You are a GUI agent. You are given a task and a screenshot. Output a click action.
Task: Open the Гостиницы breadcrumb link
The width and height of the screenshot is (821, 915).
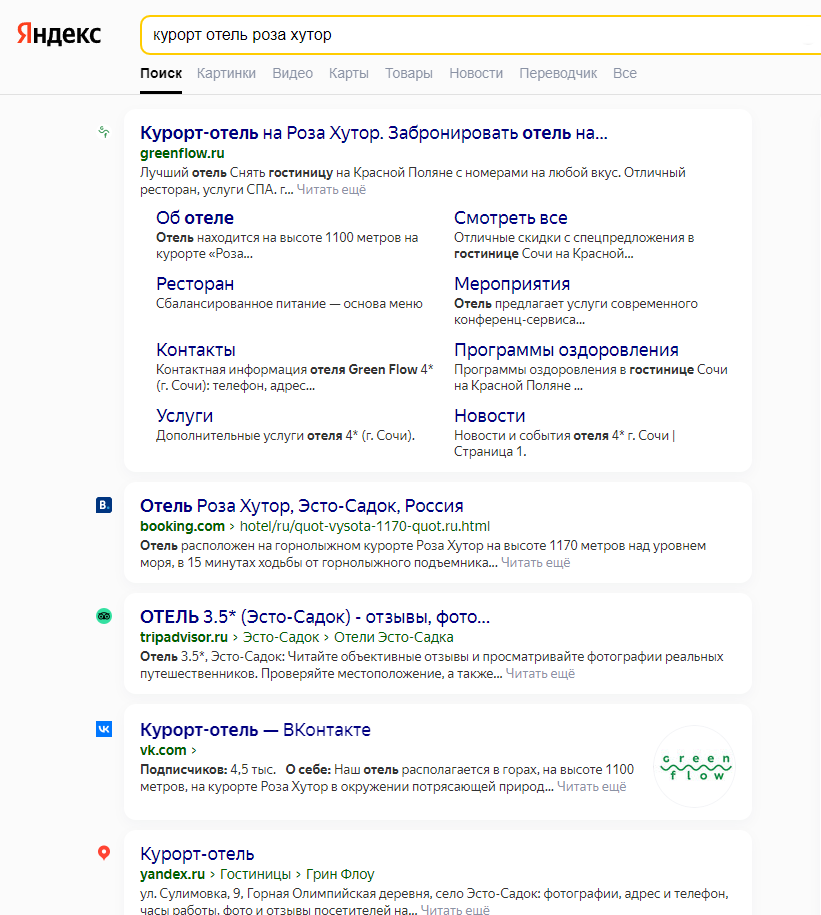256,874
